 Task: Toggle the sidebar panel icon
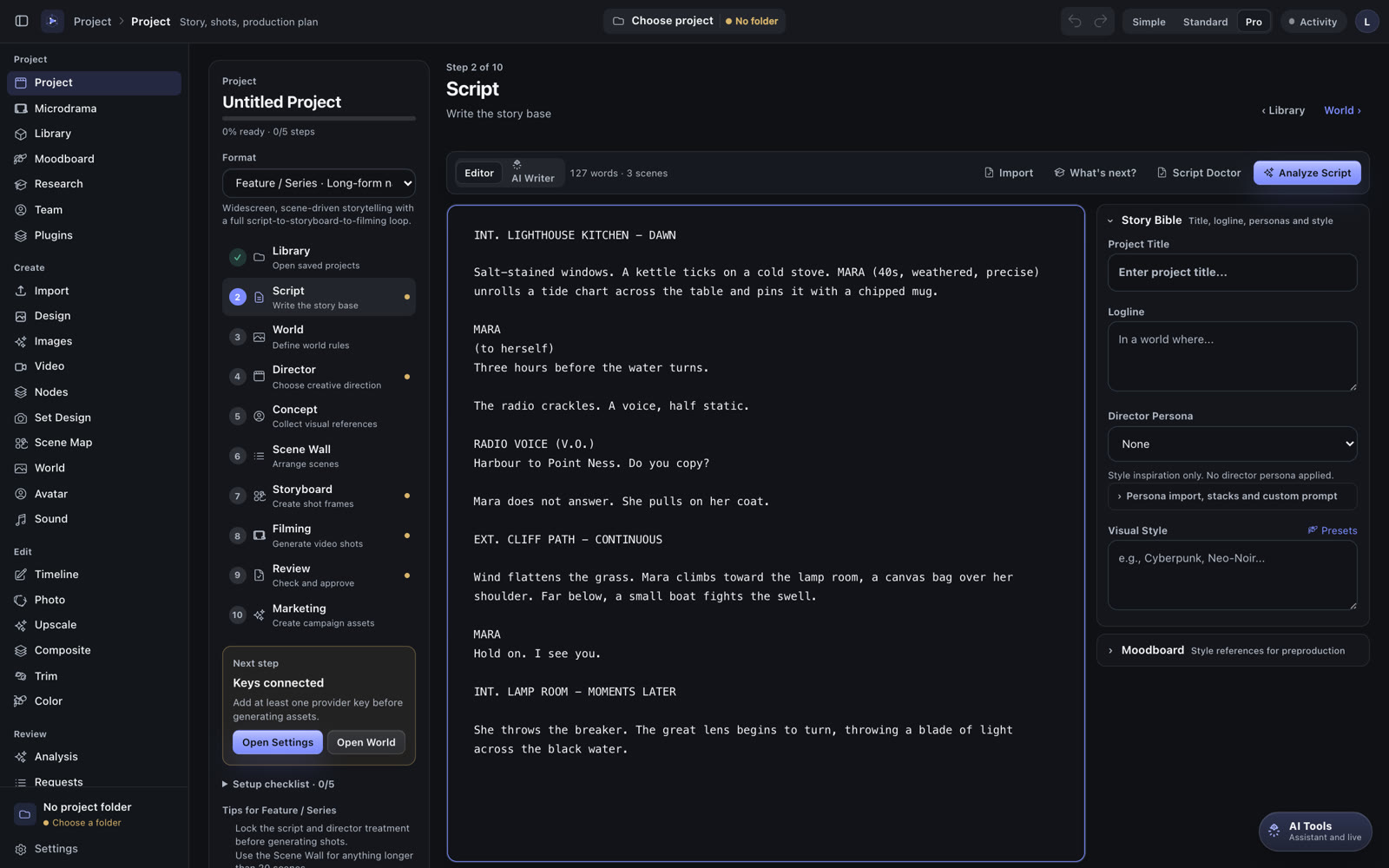pyautogui.click(x=22, y=21)
